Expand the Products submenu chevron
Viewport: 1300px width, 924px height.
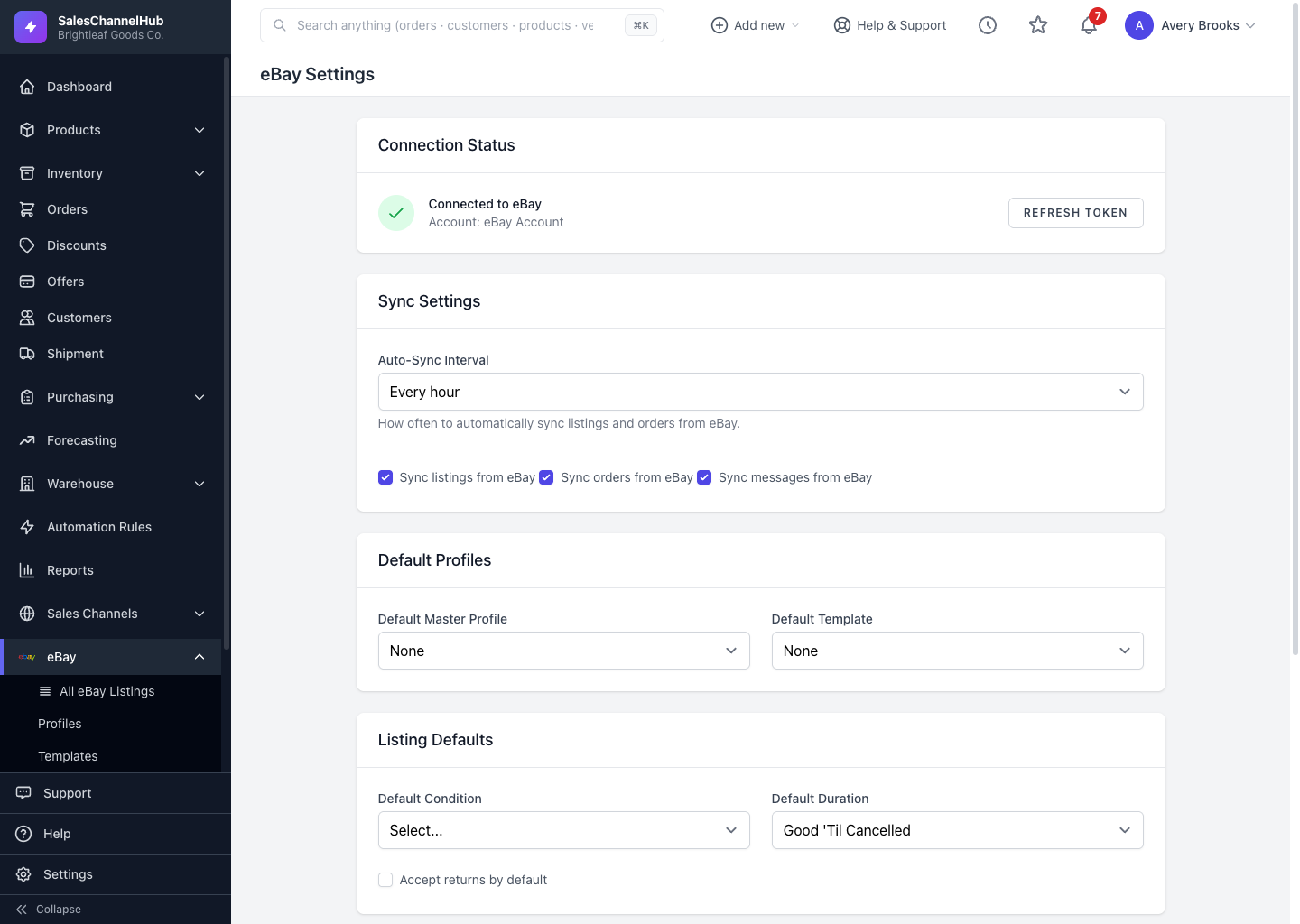pyautogui.click(x=200, y=130)
